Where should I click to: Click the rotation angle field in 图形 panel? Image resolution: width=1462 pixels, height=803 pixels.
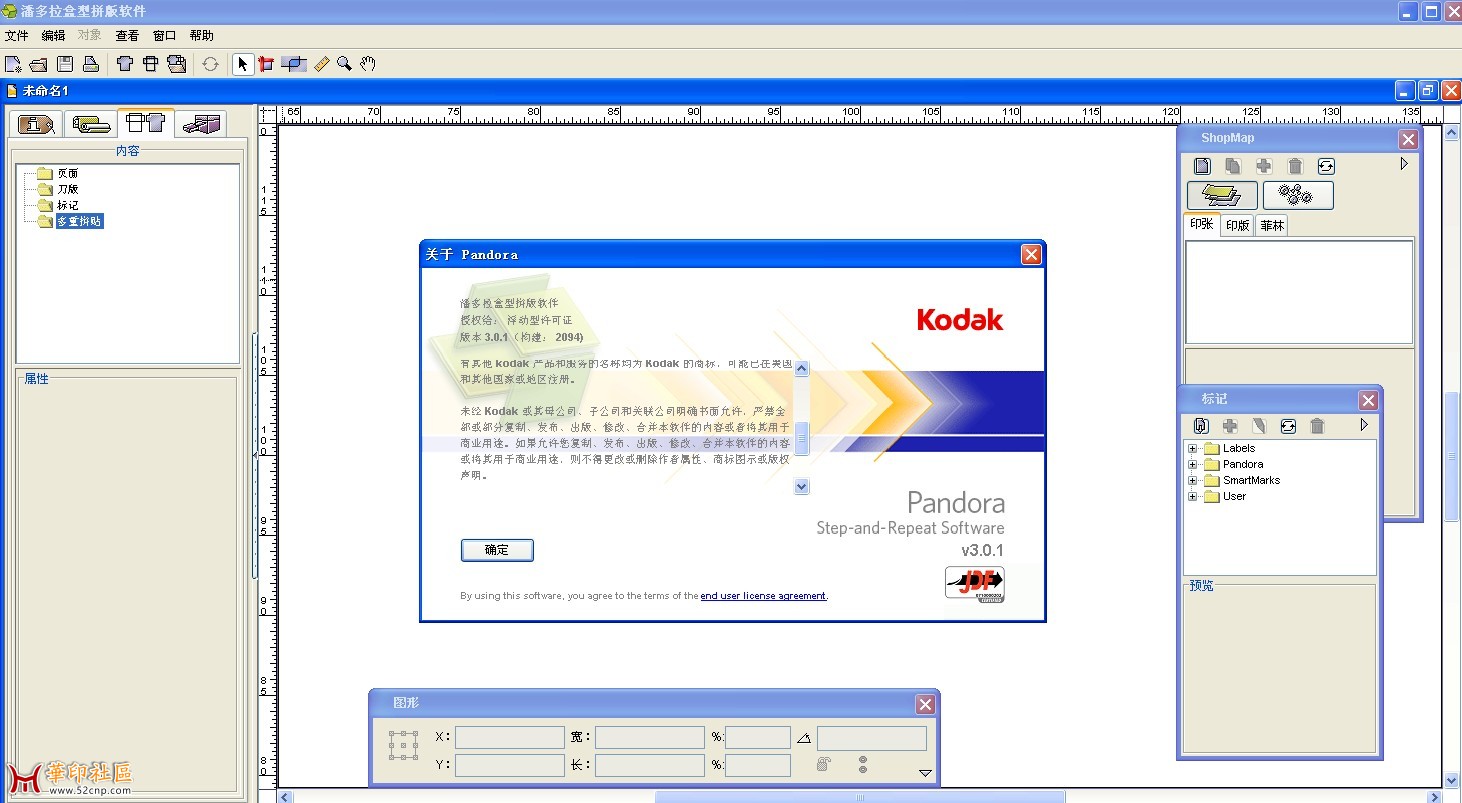tap(872, 738)
